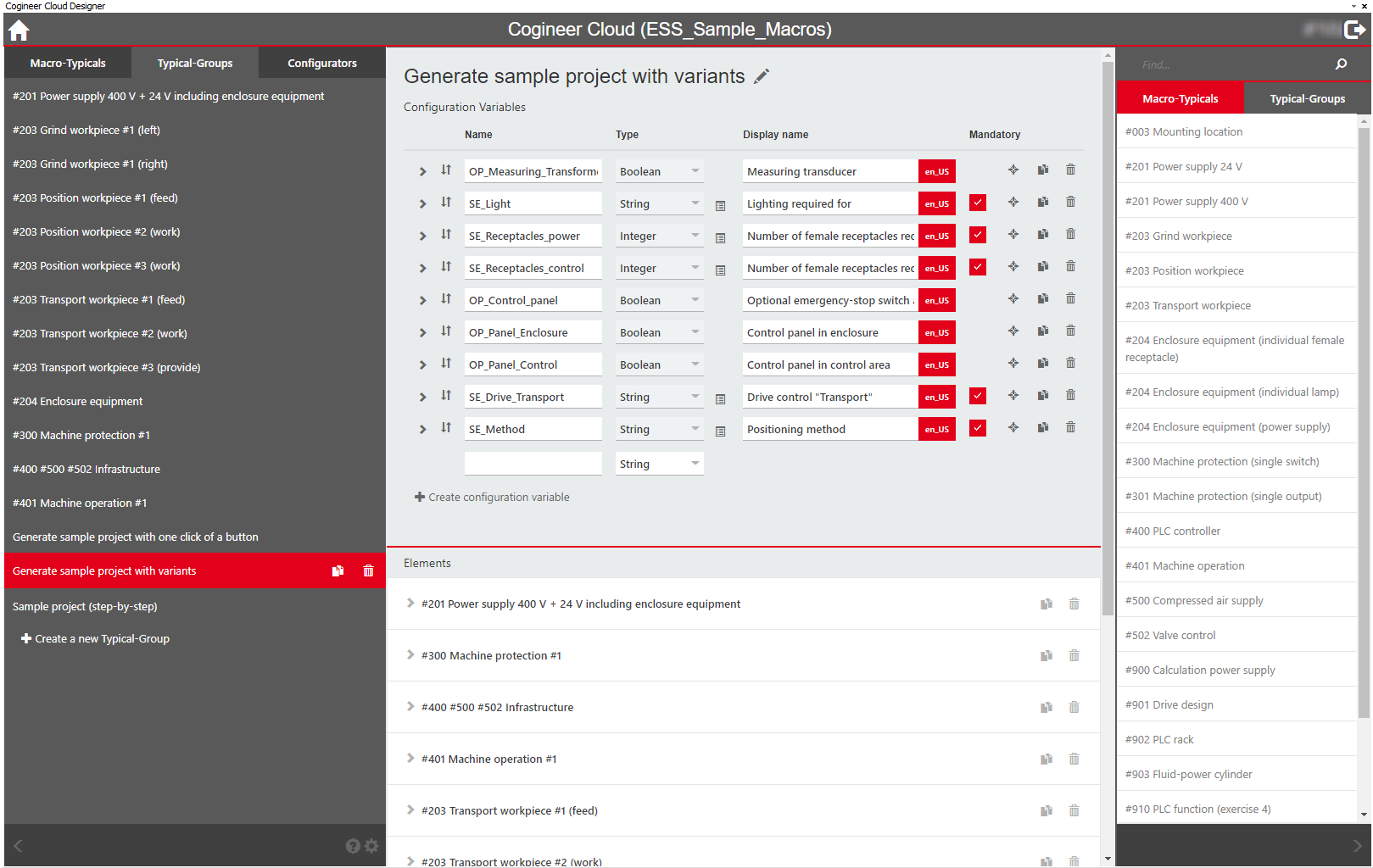The width and height of the screenshot is (1373, 868).
Task: Open Typical-Groups tab in right panel
Action: 1306,99
